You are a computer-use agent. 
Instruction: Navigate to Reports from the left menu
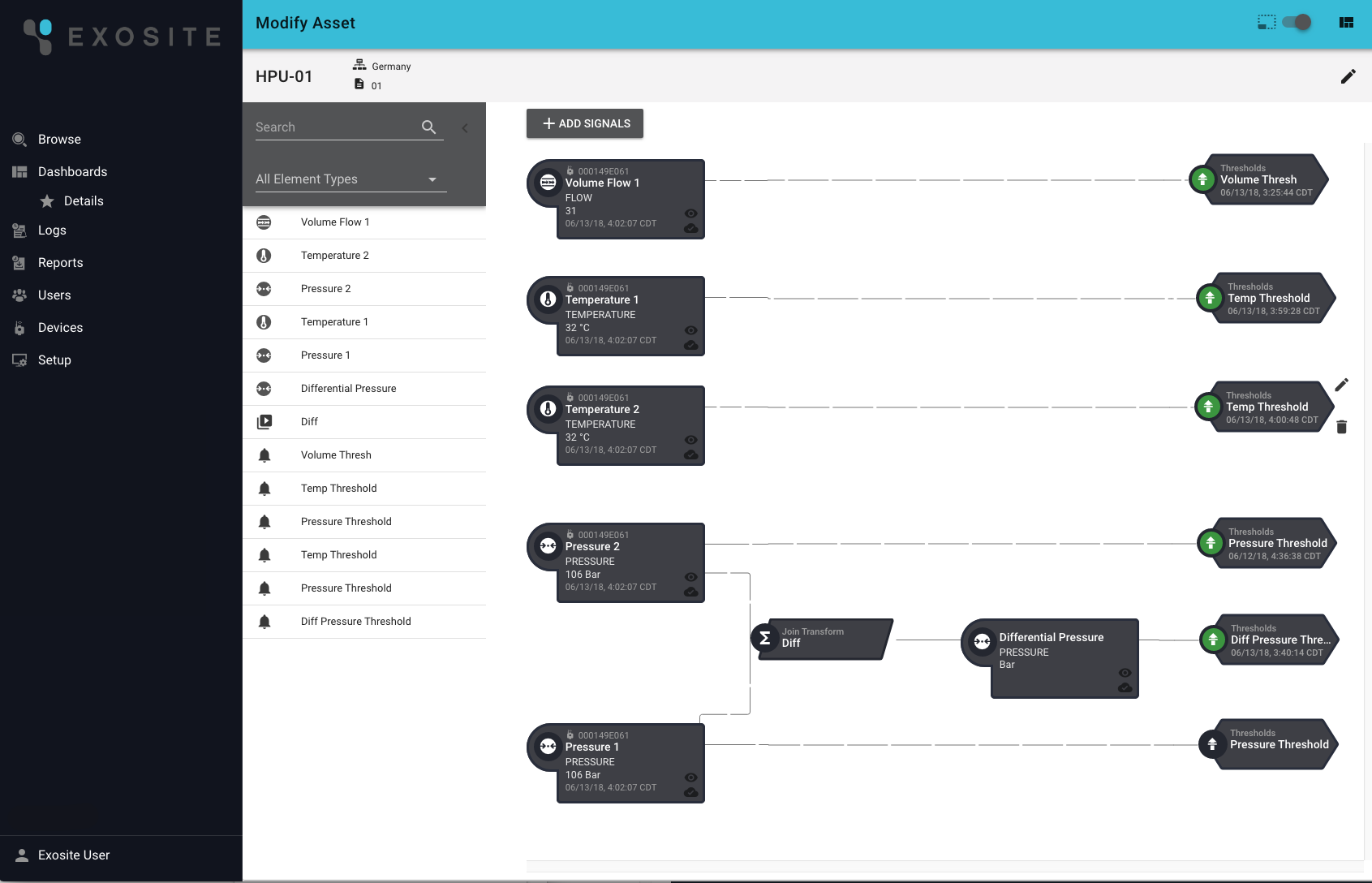point(60,262)
